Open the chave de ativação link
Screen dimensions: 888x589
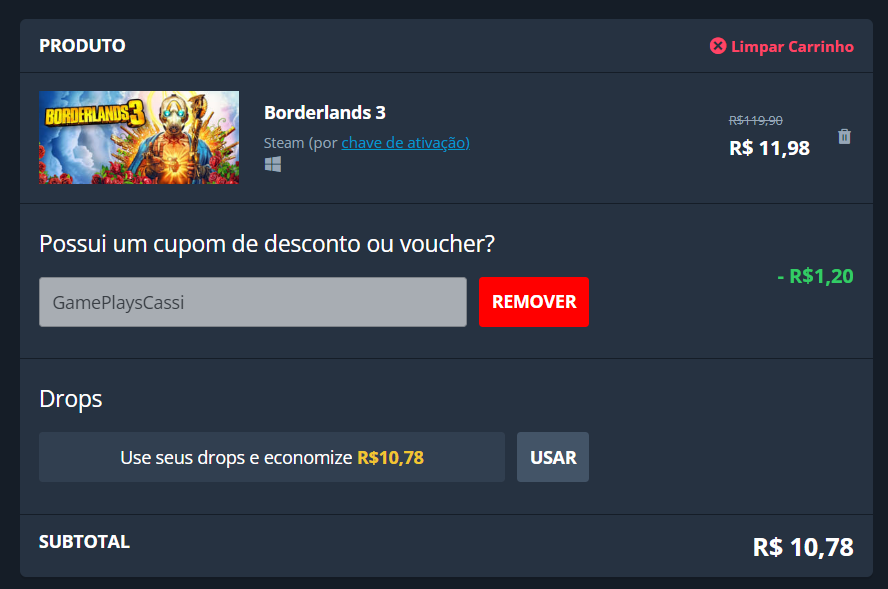(405, 143)
